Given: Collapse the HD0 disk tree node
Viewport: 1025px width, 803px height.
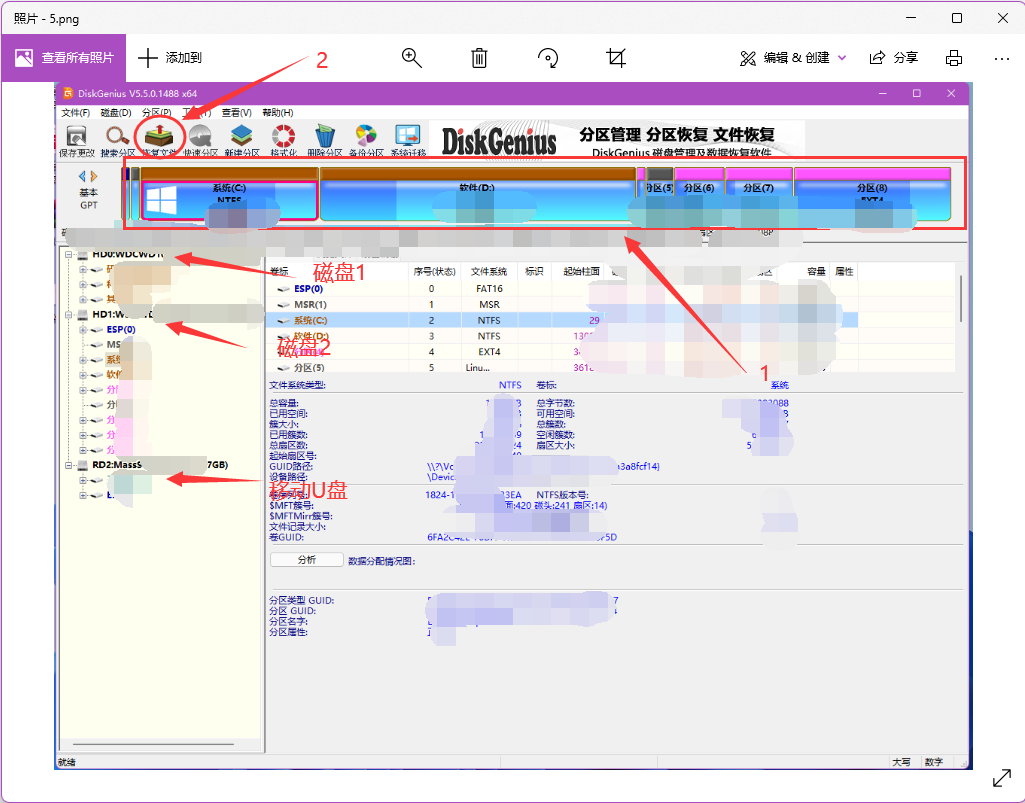Looking at the screenshot, I should 69,254.
